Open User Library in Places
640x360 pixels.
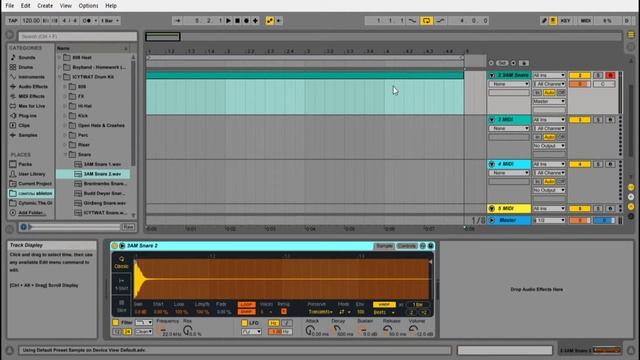tap(31, 174)
